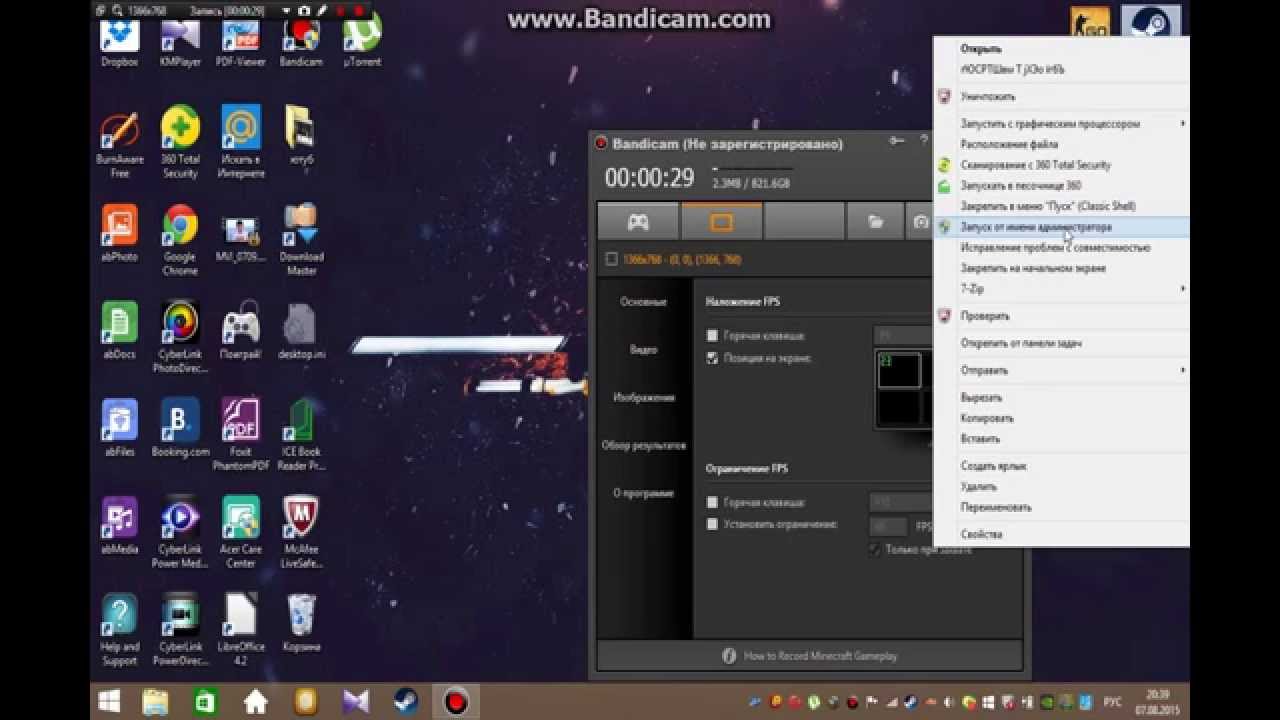
Task: Click the Visual Studio taskbar icon
Action: (x=355, y=701)
